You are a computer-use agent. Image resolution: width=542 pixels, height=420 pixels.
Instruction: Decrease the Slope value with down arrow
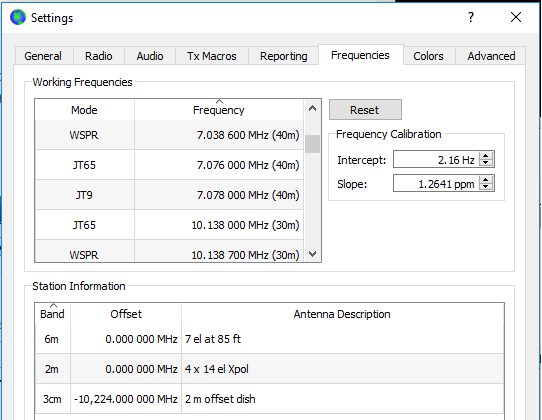pyautogui.click(x=486, y=187)
